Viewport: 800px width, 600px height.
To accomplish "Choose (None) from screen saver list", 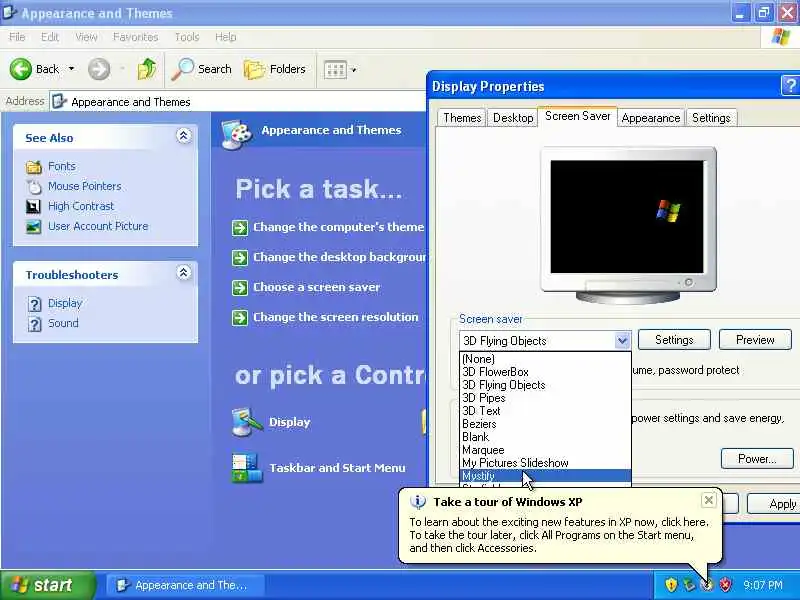I will point(545,359).
